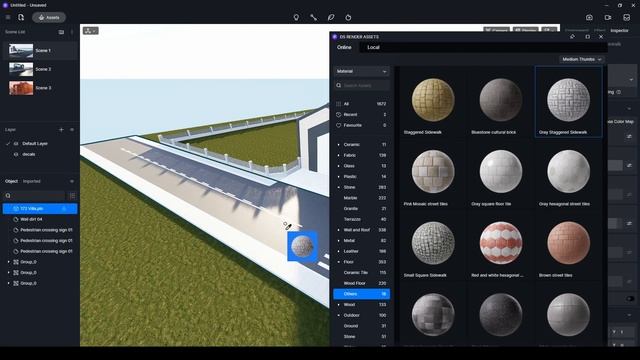The height and width of the screenshot is (360, 640).
Task: Select Scene 3 thumbnail
Action: pyautogui.click(x=21, y=88)
